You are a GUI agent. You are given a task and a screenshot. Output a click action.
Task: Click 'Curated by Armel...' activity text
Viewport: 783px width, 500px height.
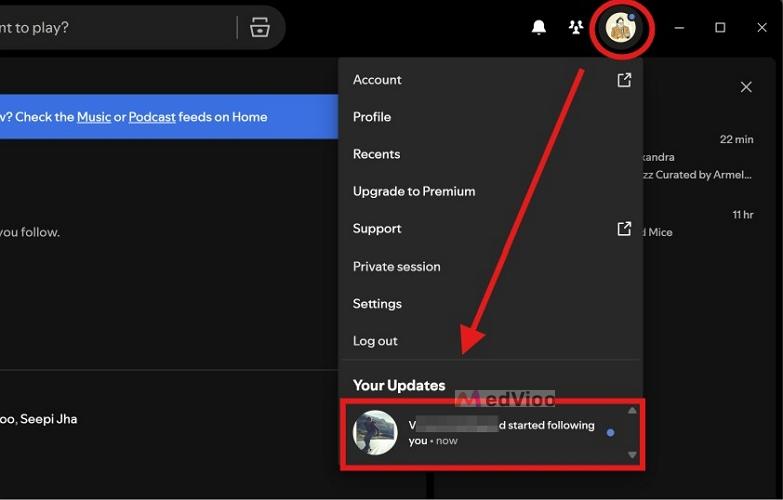coord(698,175)
